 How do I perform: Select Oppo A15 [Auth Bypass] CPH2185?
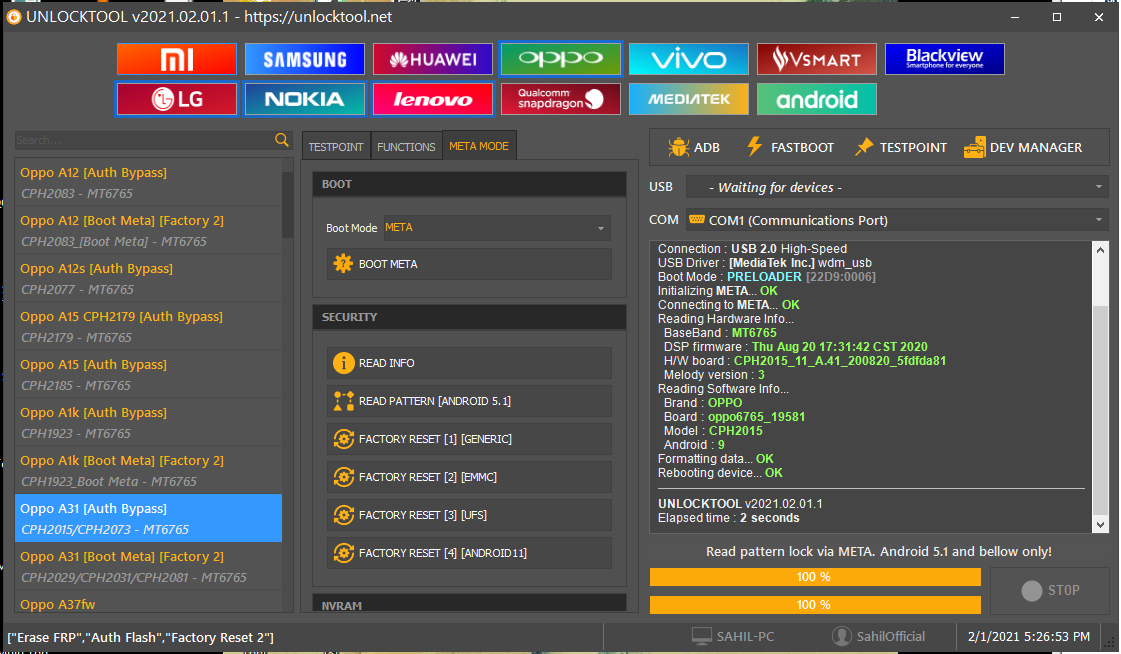(148, 374)
